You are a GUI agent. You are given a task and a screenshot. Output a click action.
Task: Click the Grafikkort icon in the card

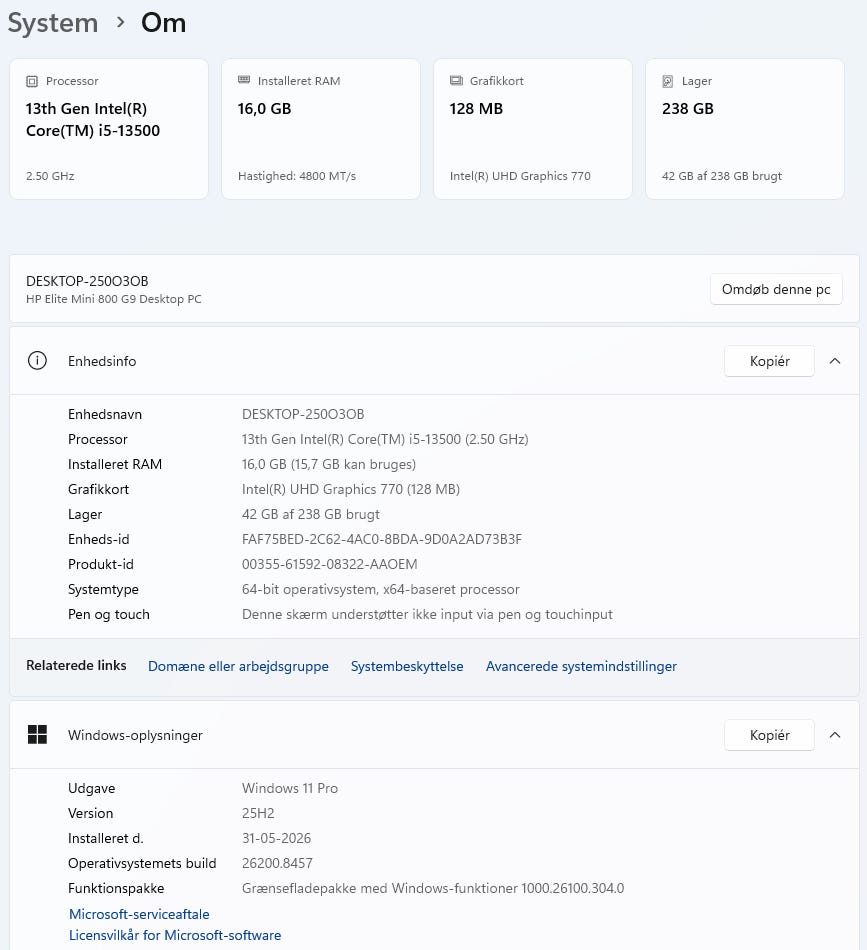tap(456, 81)
